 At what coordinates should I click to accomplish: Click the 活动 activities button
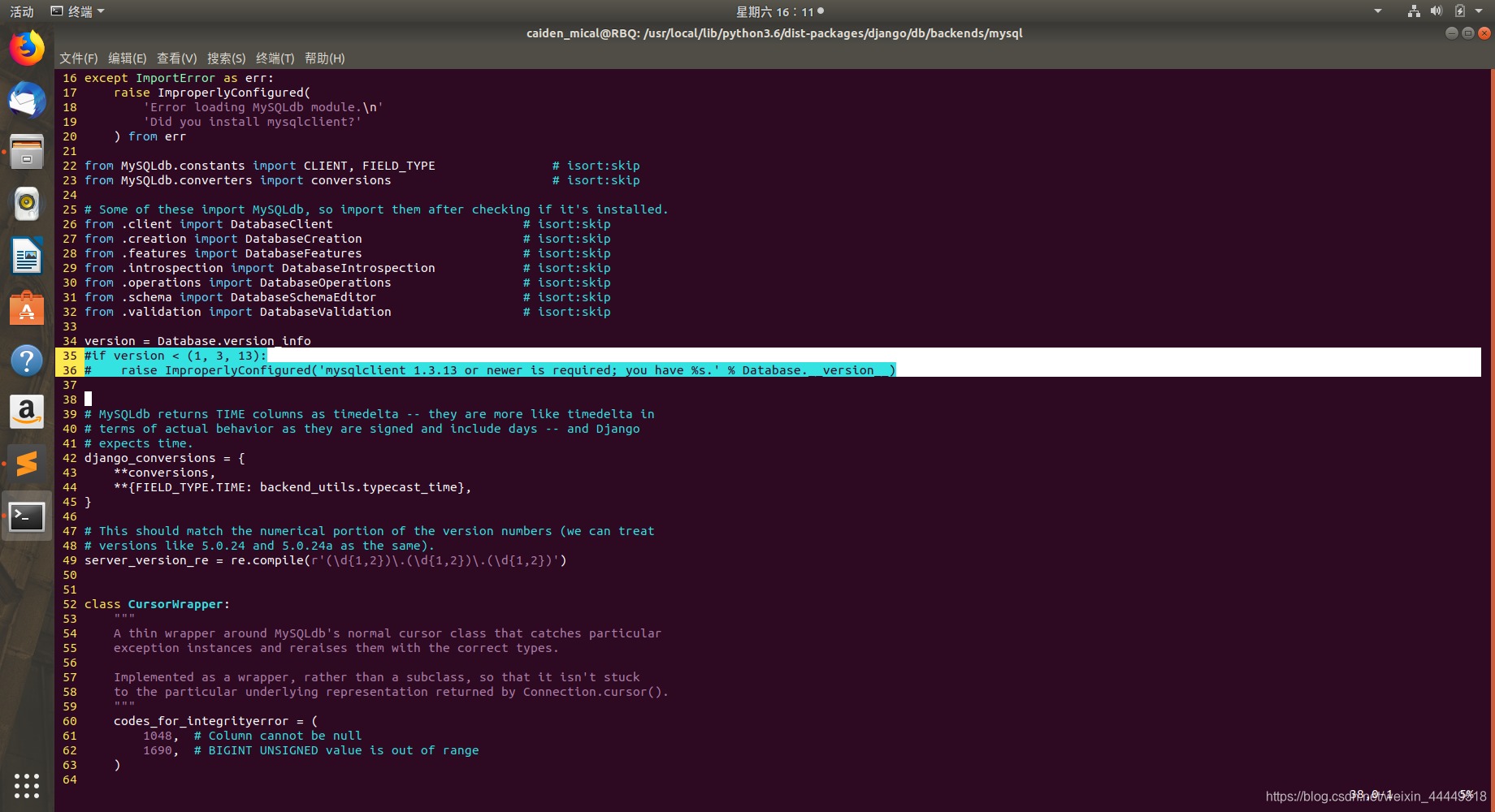[22, 11]
